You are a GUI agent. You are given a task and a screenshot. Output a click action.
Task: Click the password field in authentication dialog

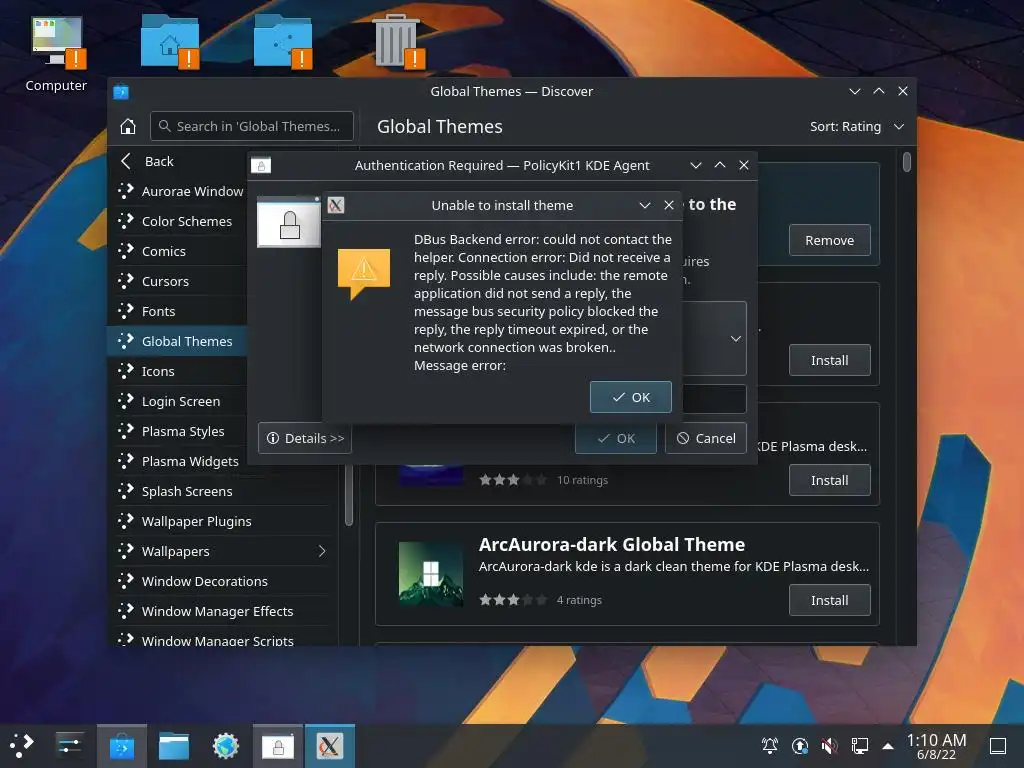click(714, 399)
